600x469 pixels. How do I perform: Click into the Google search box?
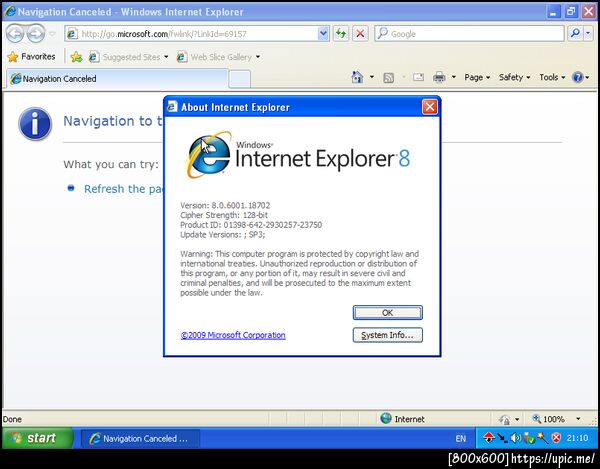470,34
